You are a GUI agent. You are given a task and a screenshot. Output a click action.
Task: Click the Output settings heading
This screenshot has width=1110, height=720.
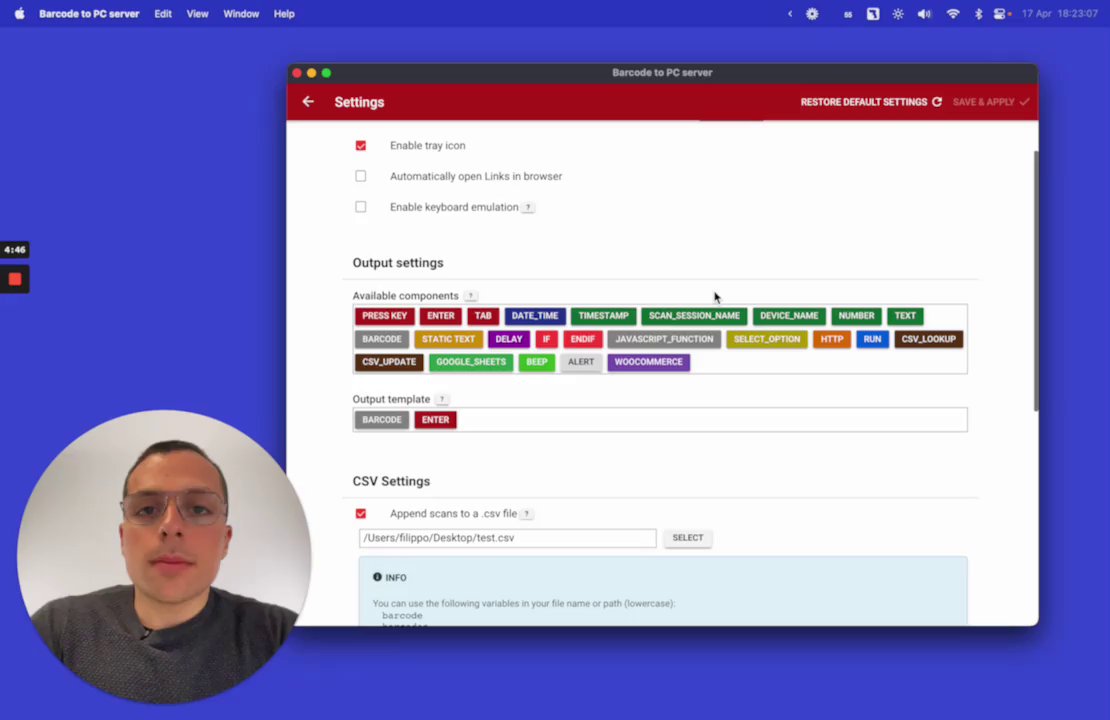(398, 263)
